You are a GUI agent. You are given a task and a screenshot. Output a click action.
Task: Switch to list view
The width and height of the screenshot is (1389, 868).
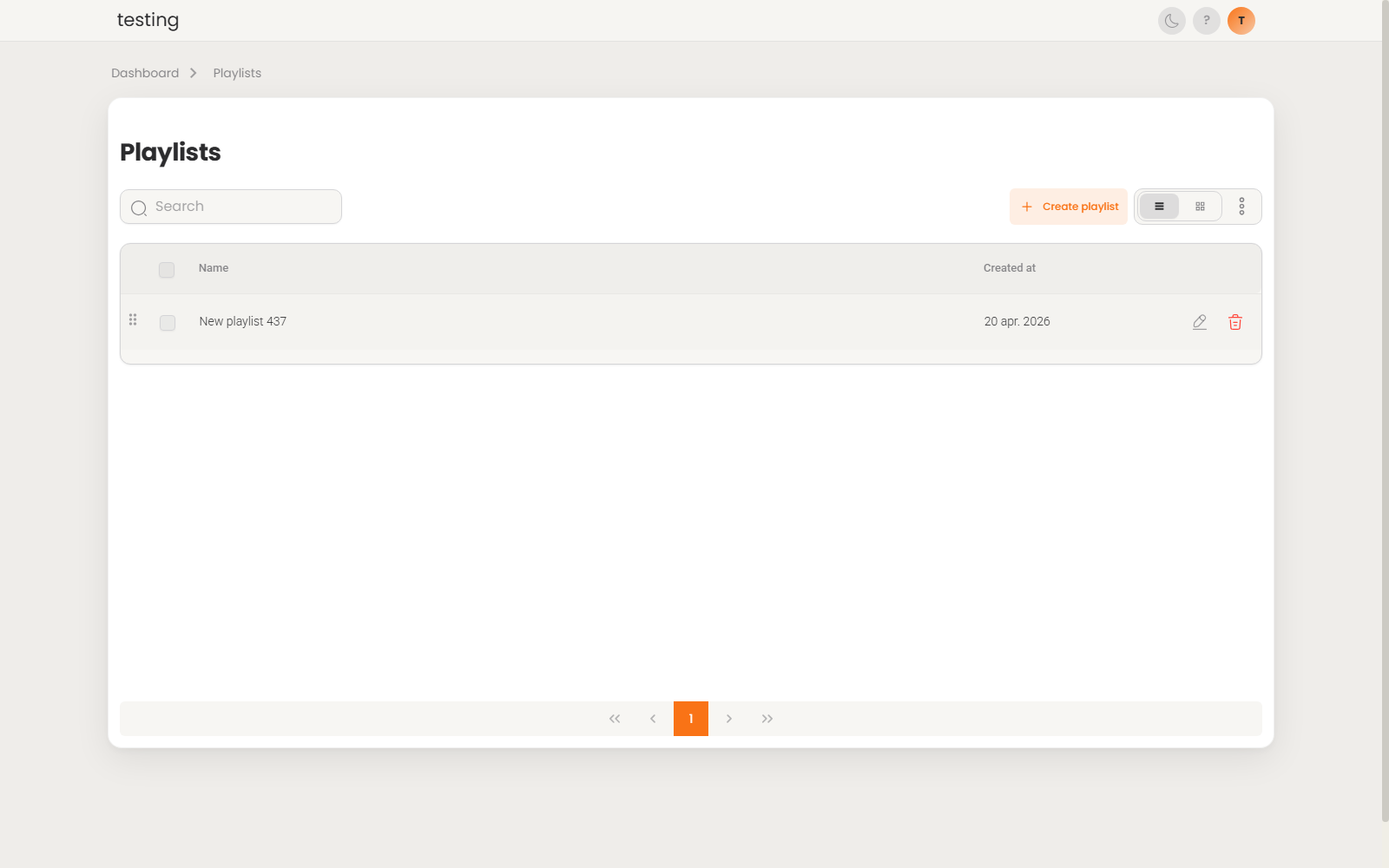click(x=1159, y=207)
